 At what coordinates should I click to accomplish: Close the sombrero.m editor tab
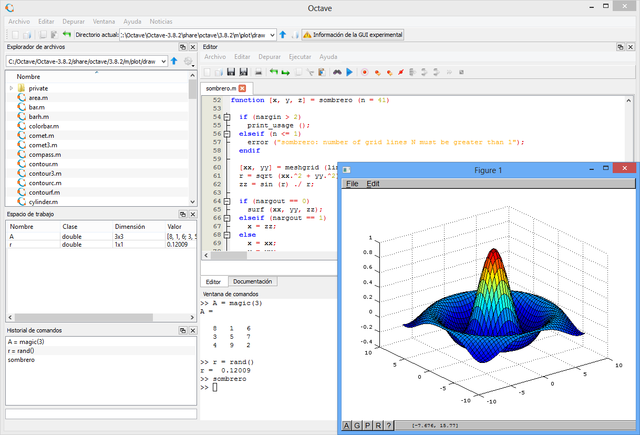[241, 88]
